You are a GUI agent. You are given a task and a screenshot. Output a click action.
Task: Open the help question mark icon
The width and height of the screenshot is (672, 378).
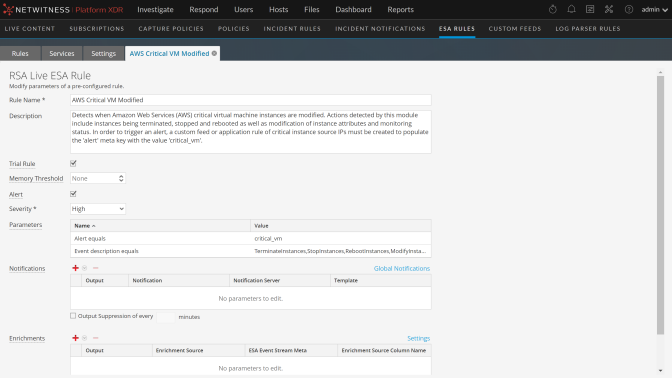[x=629, y=9]
